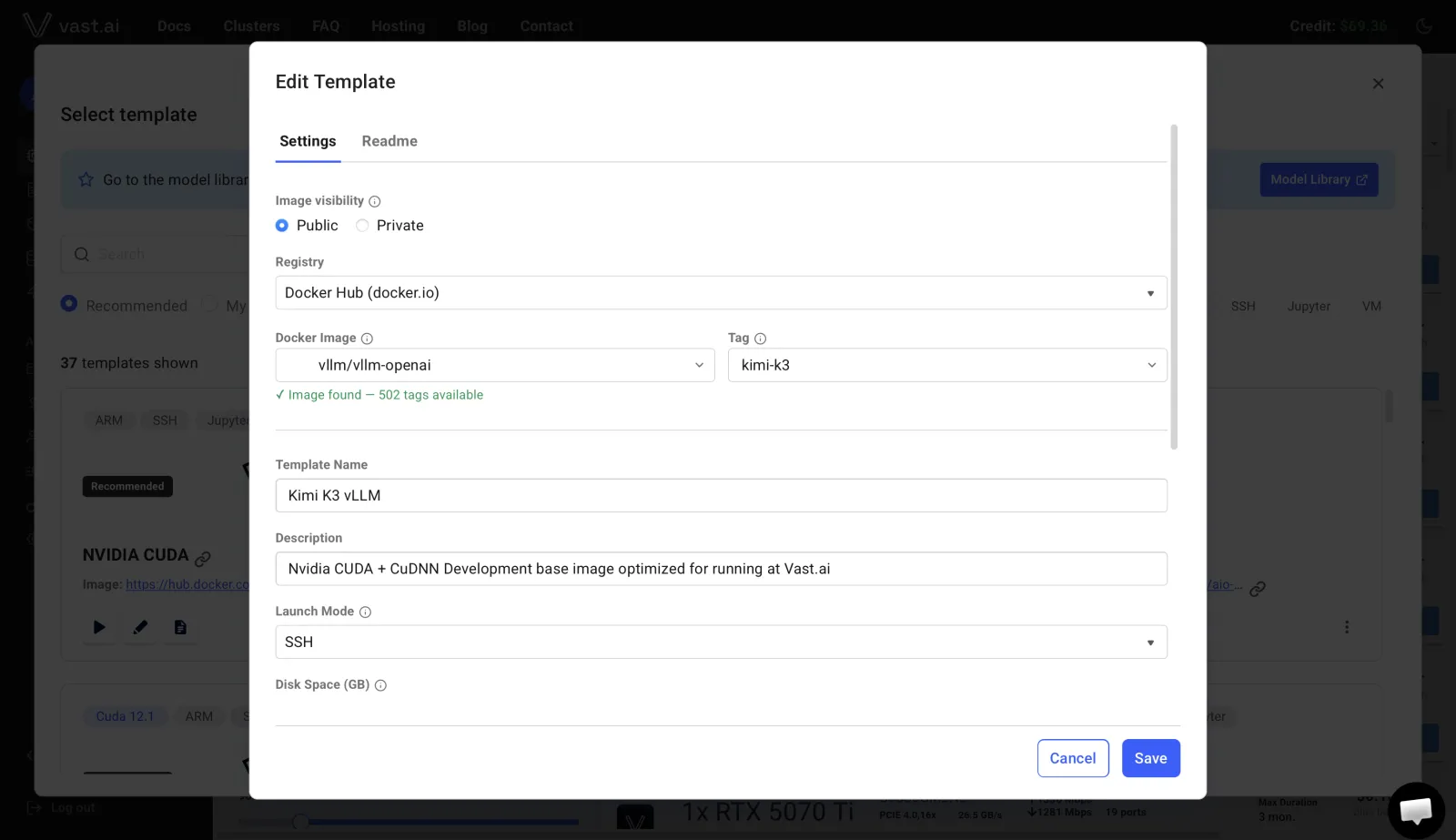Copy NVIDIA CUDA template link icon
1456x840 pixels.
(203, 558)
